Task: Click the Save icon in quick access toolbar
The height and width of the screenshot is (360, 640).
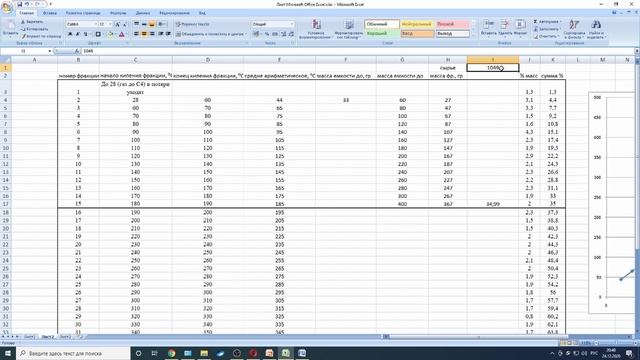Action: pos(20,4)
